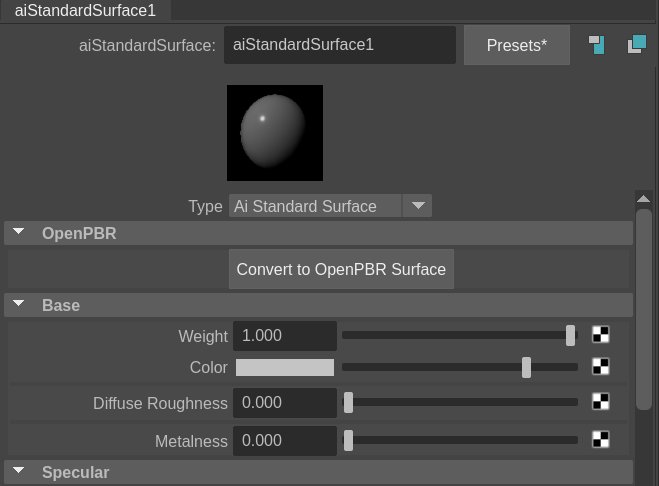Click the Metalness map checker icon
This screenshot has height=486, width=659.
coord(601,440)
